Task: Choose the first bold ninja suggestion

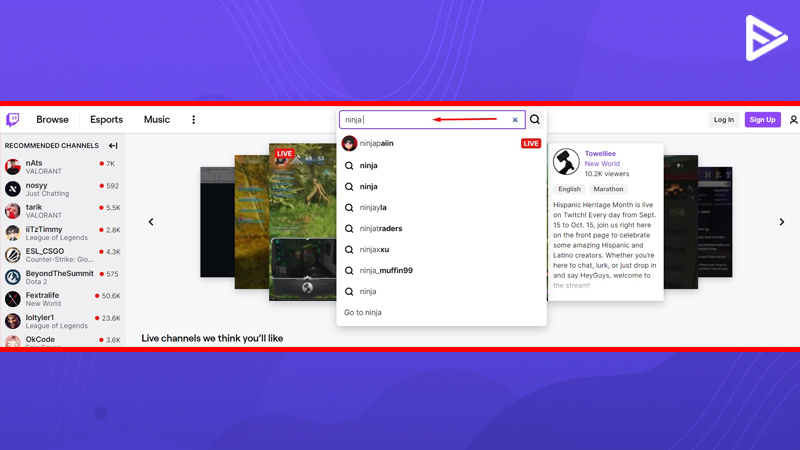Action: pyautogui.click(x=441, y=165)
